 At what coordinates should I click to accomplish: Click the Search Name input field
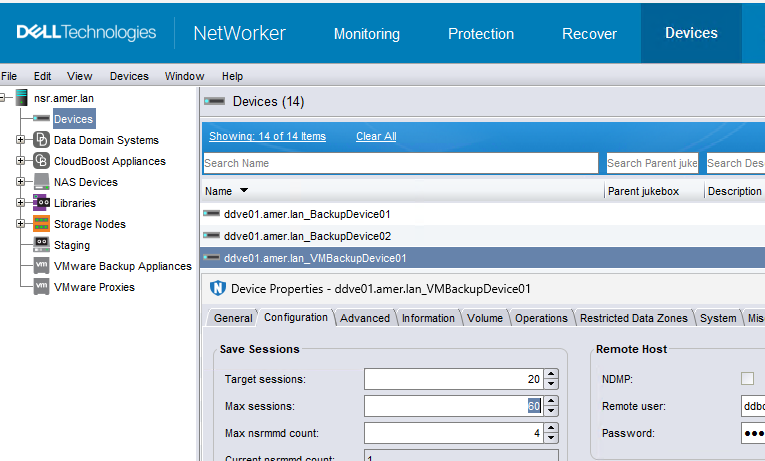[x=400, y=163]
